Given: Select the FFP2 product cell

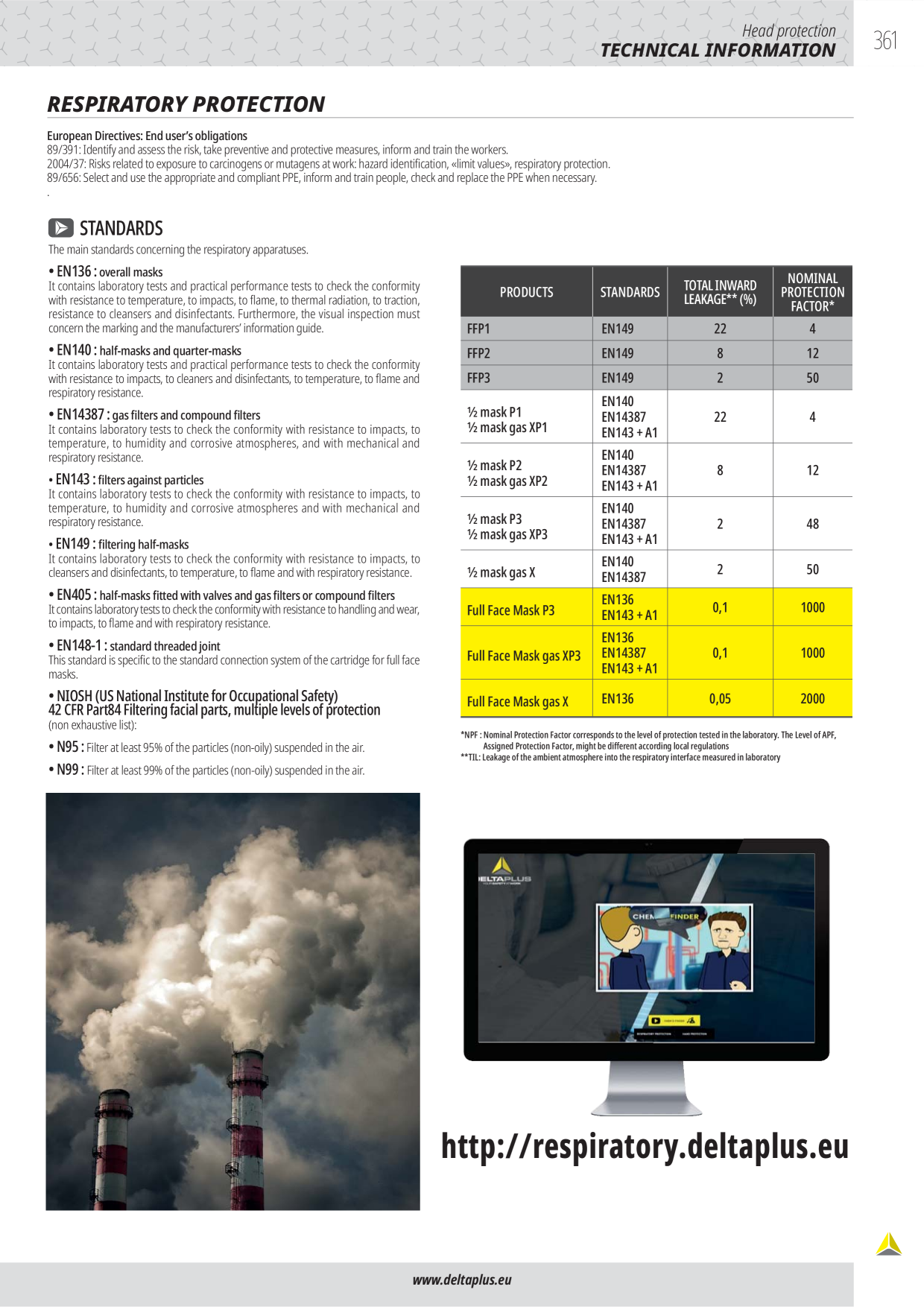Looking at the screenshot, I should (527, 353).
